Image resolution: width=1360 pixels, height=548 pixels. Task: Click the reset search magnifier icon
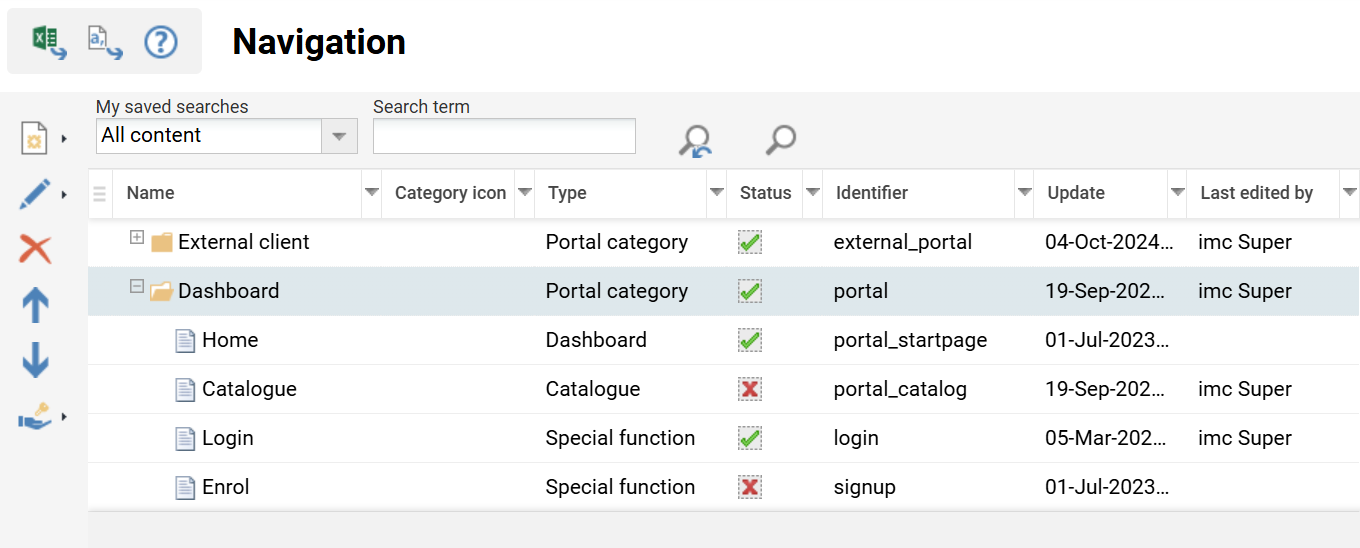pyautogui.click(x=695, y=141)
